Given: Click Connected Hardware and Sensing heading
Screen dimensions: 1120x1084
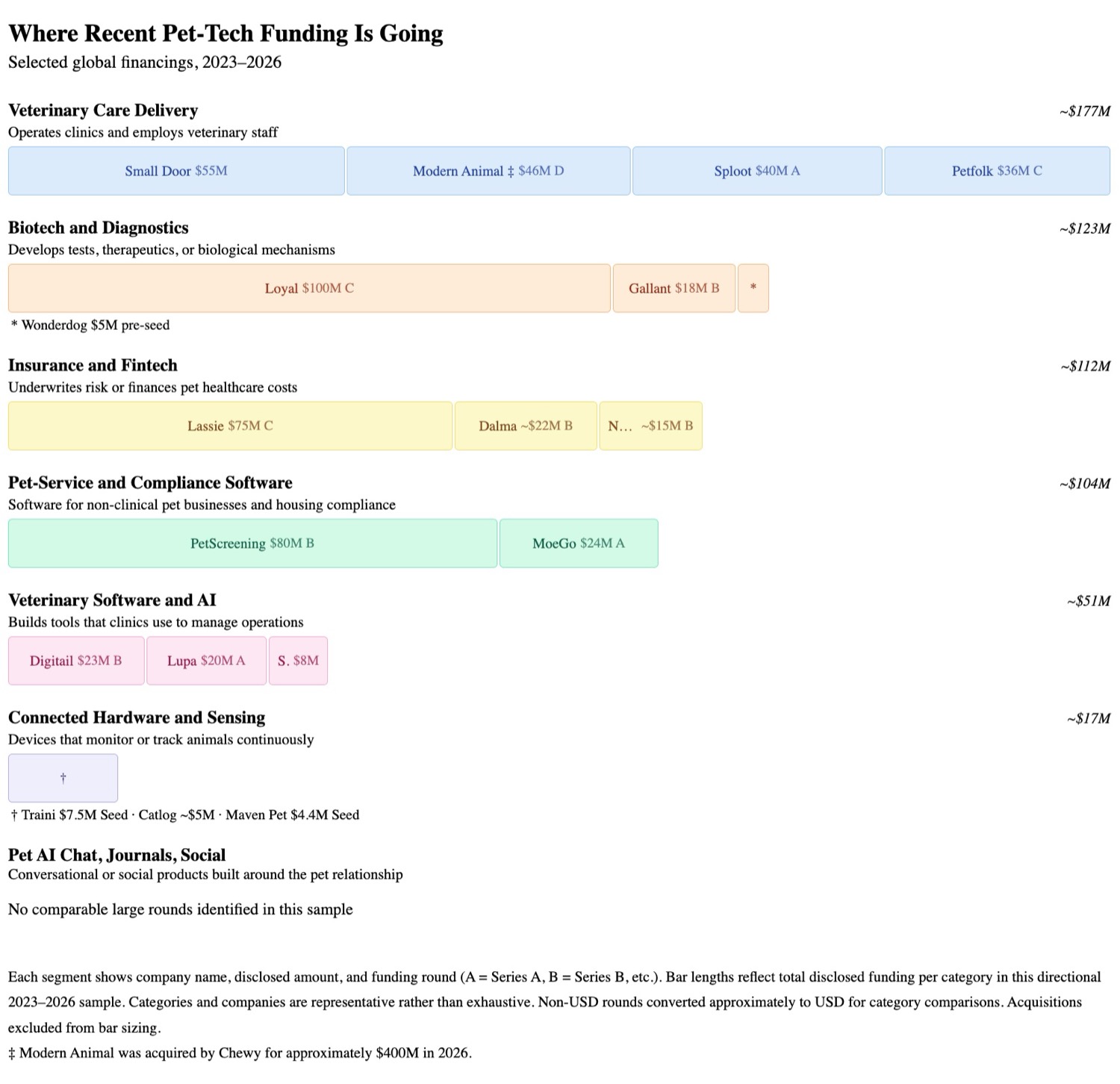Looking at the screenshot, I should point(137,717).
